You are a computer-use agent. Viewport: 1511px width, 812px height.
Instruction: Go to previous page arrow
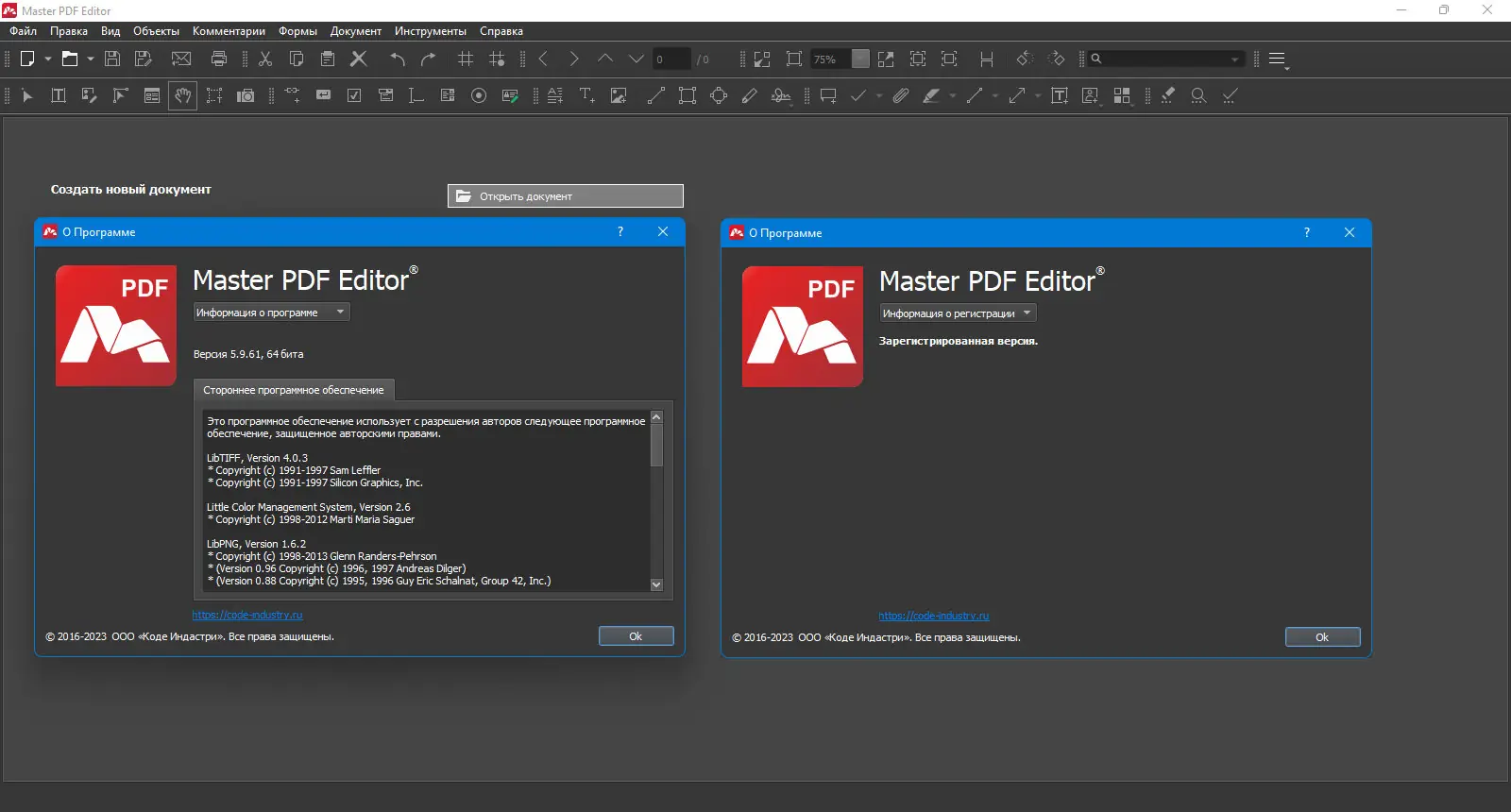544,59
